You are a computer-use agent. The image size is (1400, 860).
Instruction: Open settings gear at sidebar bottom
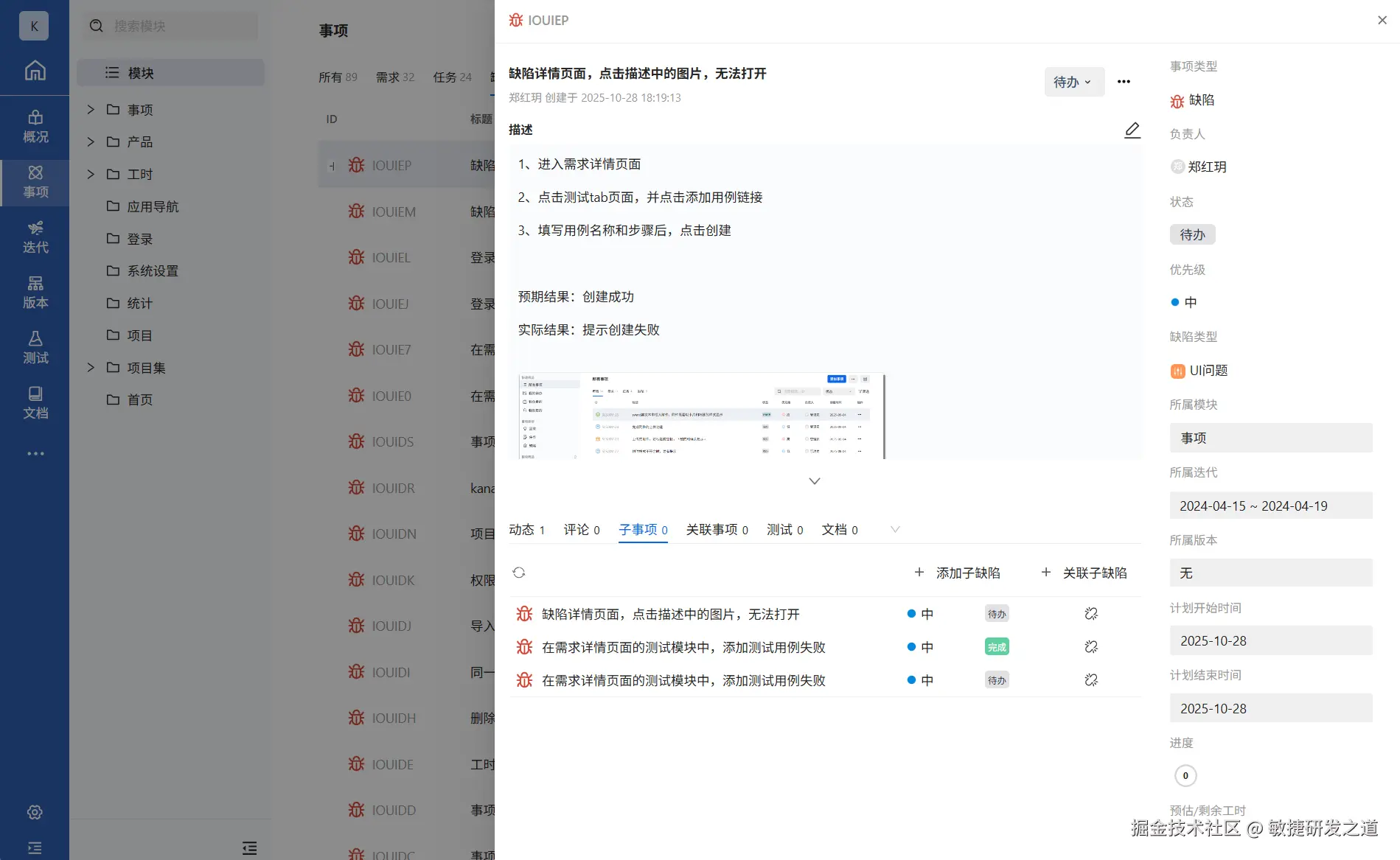[x=35, y=812]
